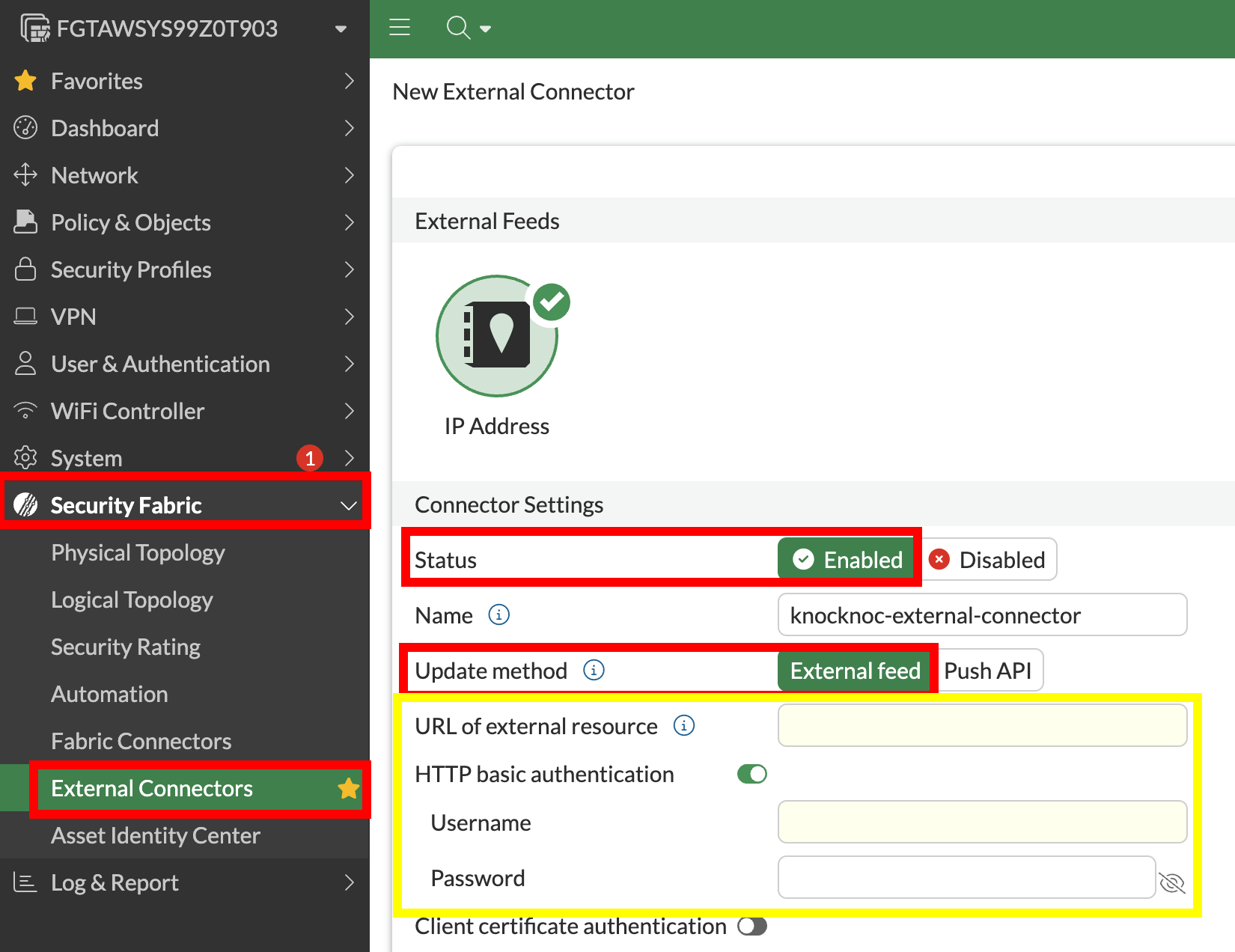Select the IP Address feed icon
This screenshot has width=1235, height=952.
(497, 336)
